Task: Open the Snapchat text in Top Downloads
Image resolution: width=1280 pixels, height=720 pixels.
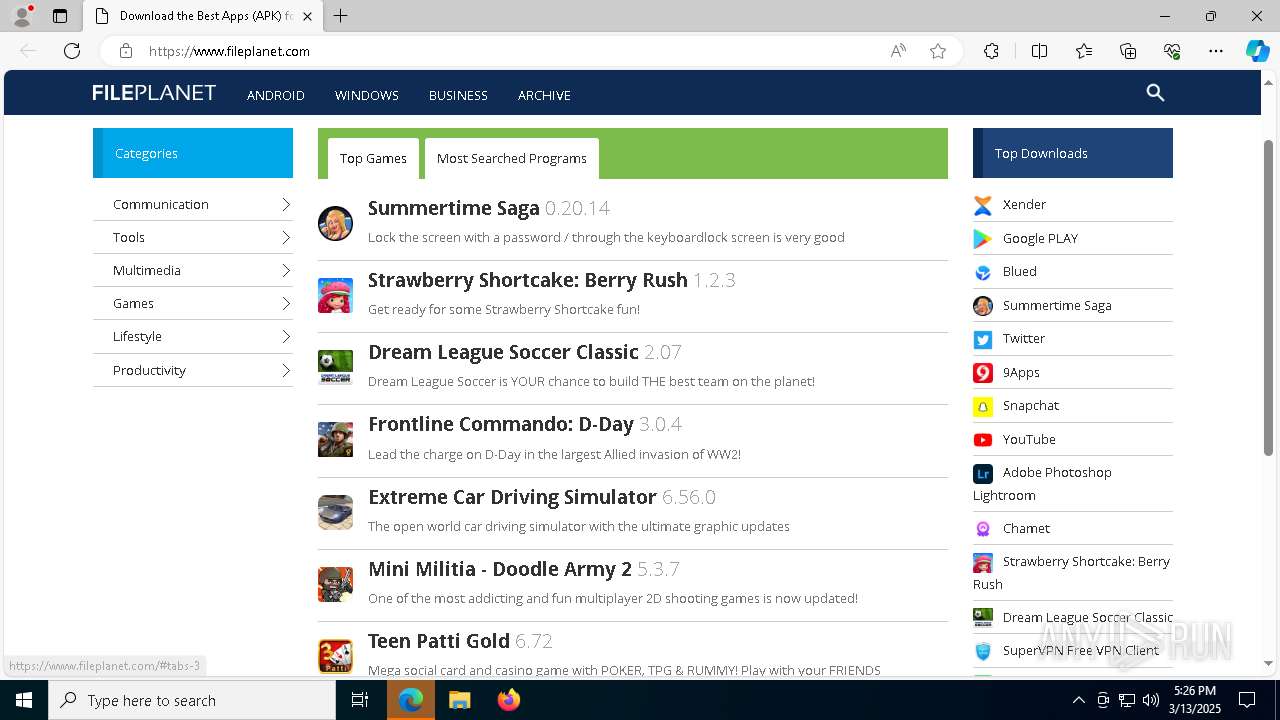Action: [1031, 406]
